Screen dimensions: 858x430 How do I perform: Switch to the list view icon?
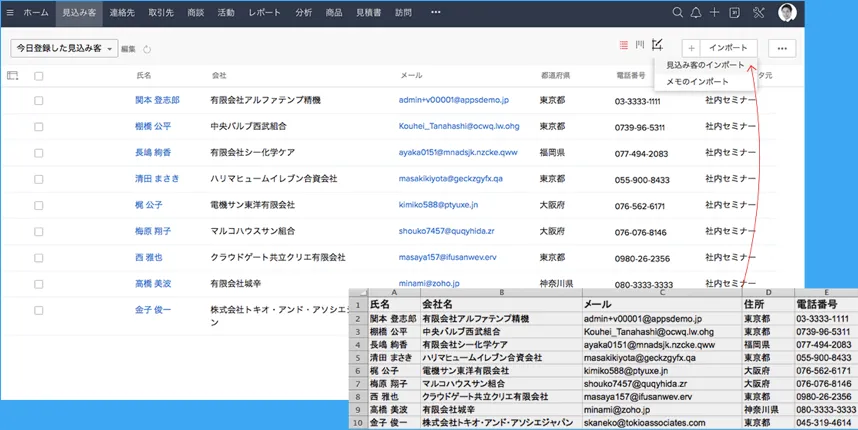pos(624,46)
